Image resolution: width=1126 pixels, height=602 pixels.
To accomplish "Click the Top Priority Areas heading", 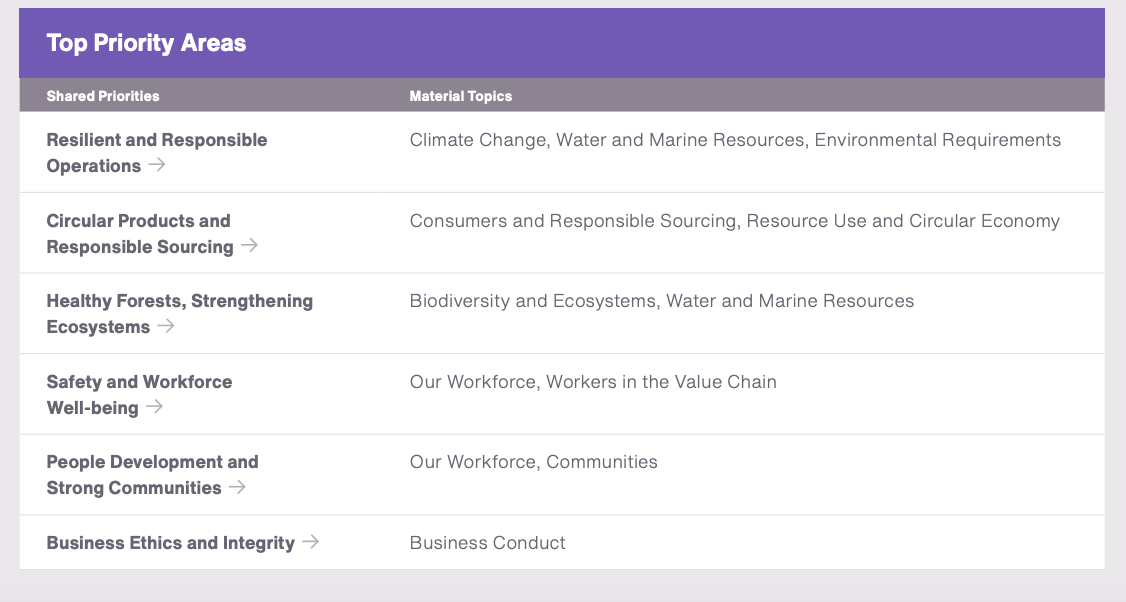I will click(x=146, y=43).
